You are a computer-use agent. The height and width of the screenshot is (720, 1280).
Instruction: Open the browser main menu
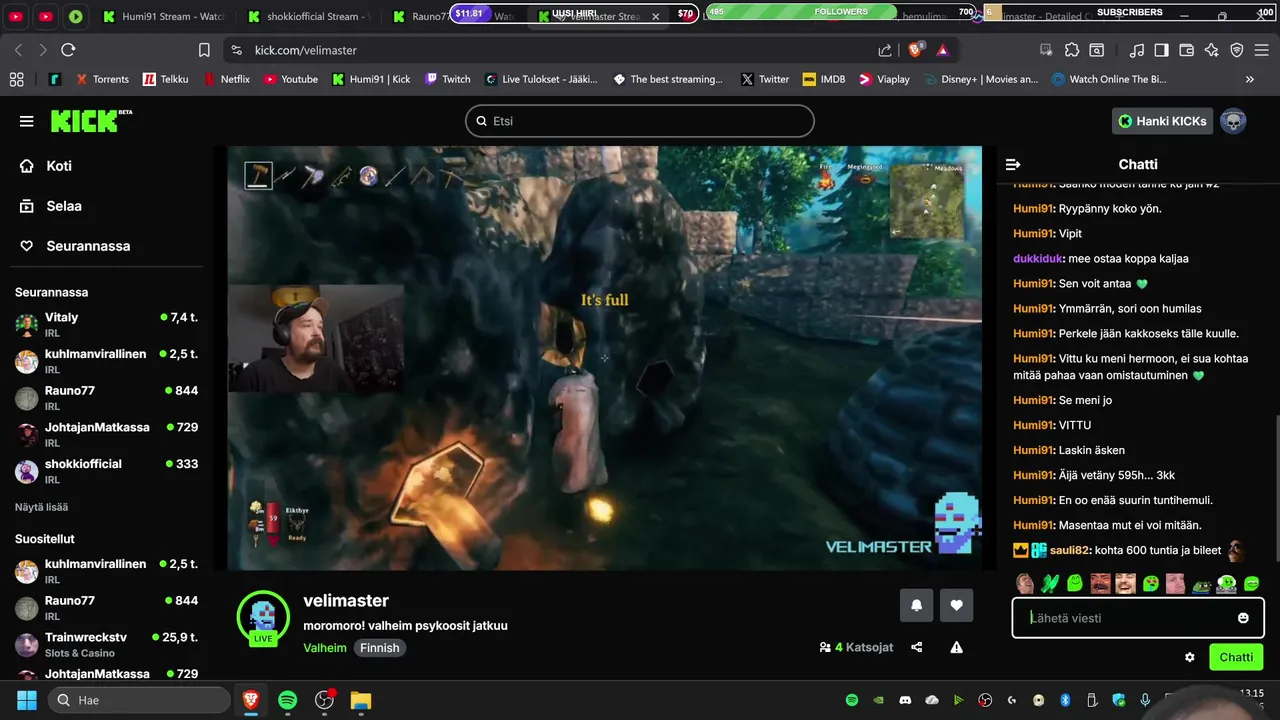coord(1262,50)
